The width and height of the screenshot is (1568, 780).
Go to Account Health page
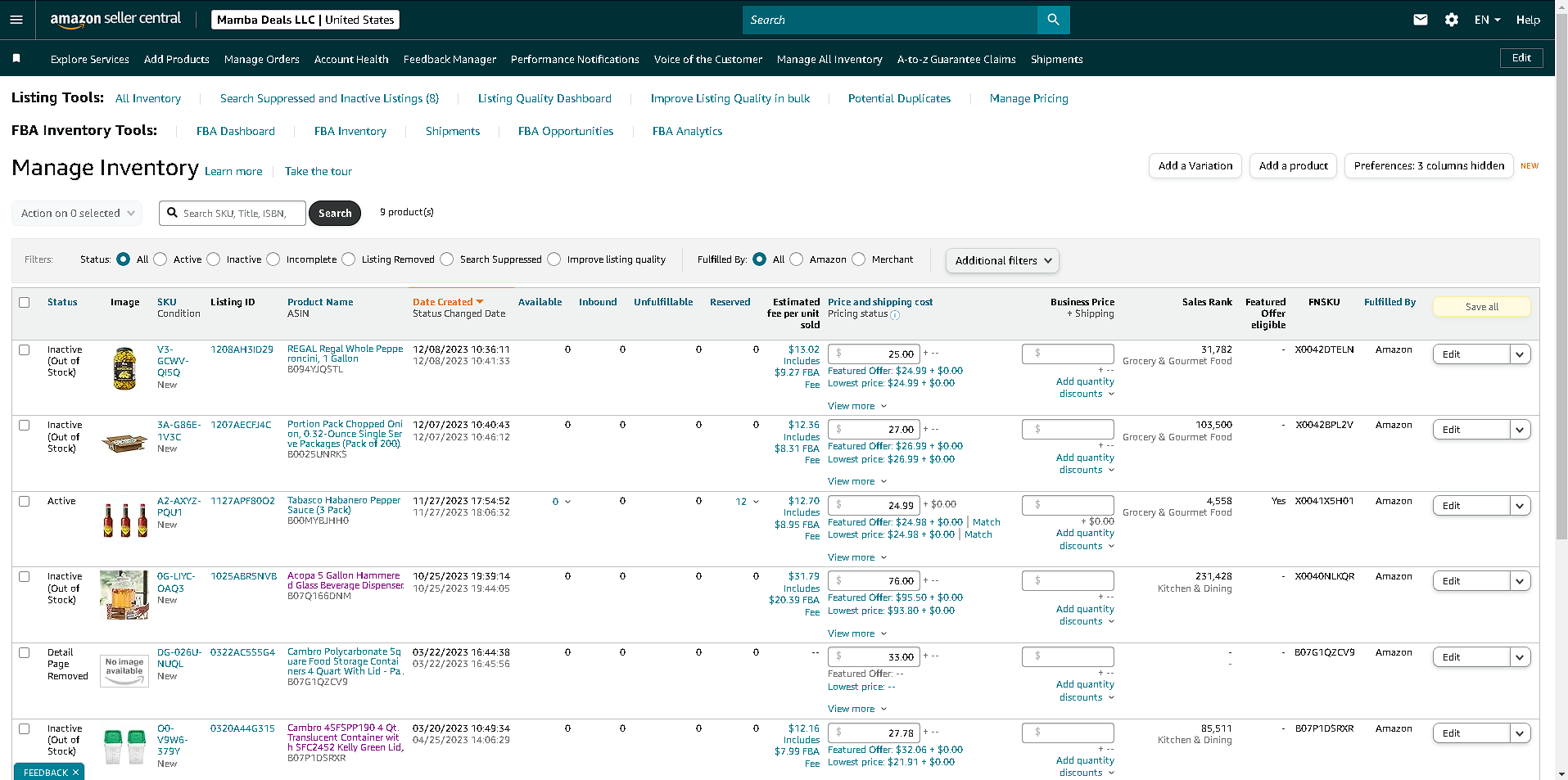click(351, 59)
